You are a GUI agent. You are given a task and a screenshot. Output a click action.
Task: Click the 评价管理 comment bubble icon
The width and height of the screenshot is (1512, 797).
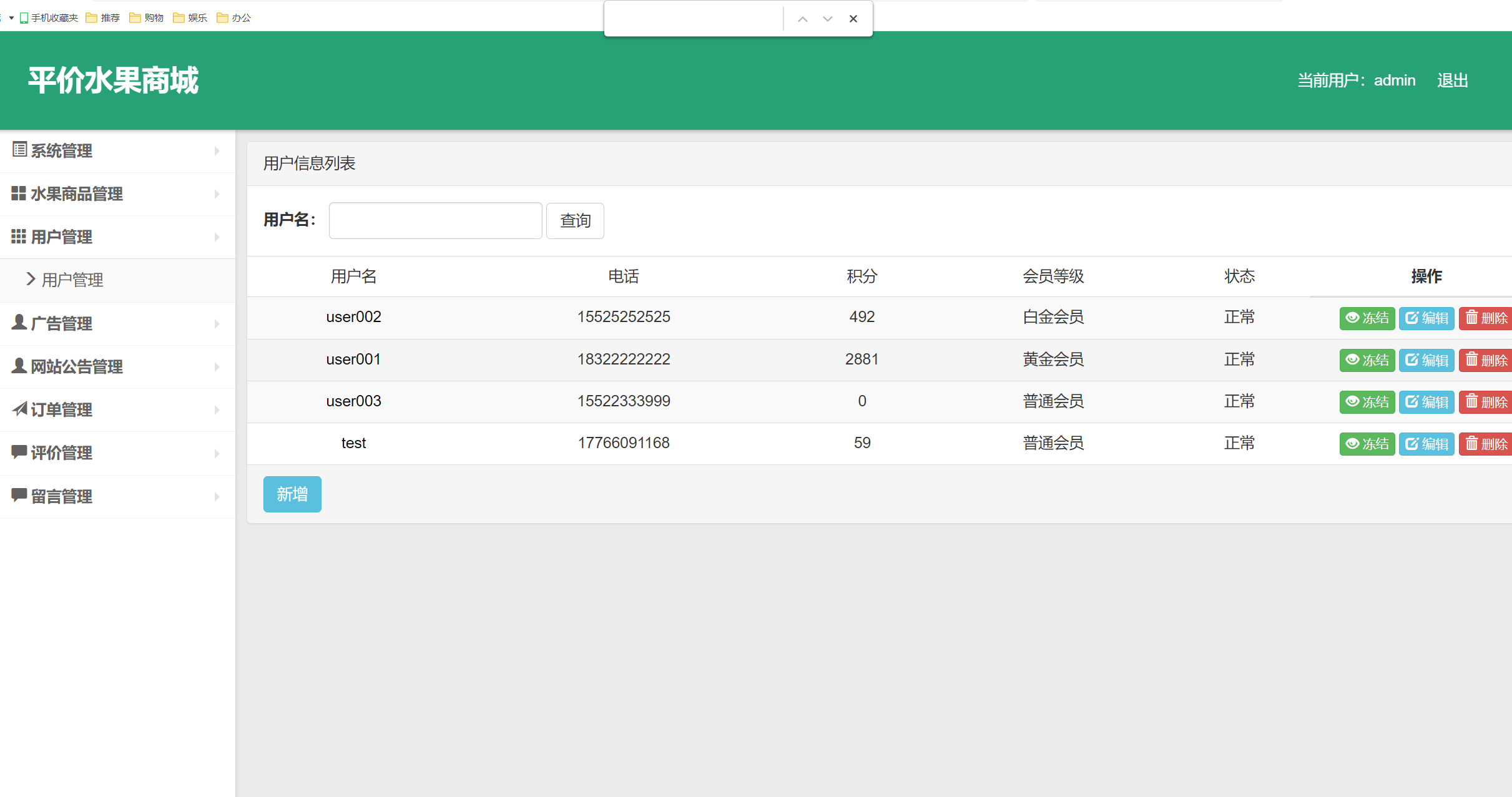(x=19, y=452)
